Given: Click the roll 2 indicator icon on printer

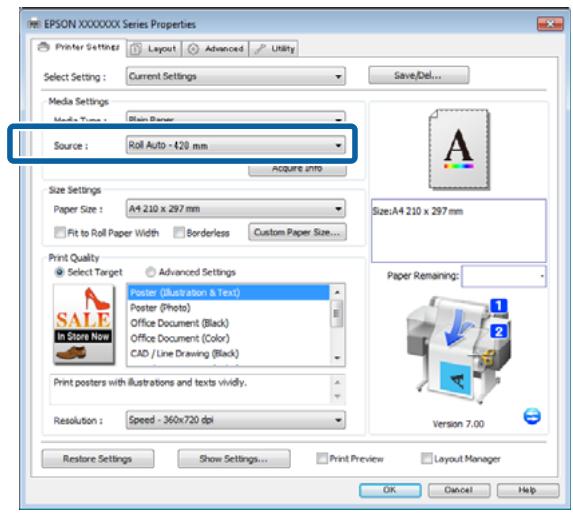Looking at the screenshot, I should coord(499,332).
